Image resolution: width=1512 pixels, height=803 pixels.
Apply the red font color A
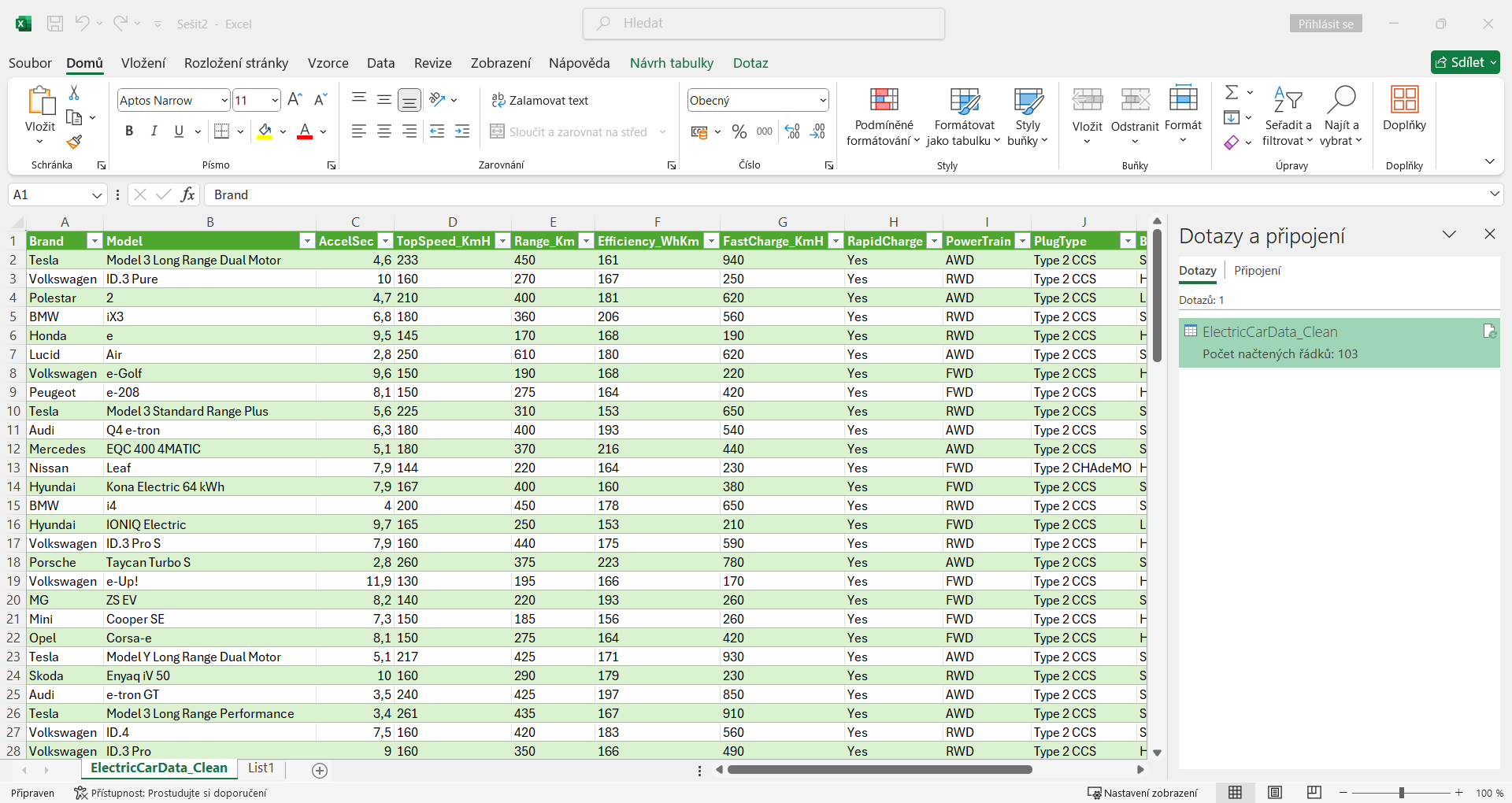[305, 131]
